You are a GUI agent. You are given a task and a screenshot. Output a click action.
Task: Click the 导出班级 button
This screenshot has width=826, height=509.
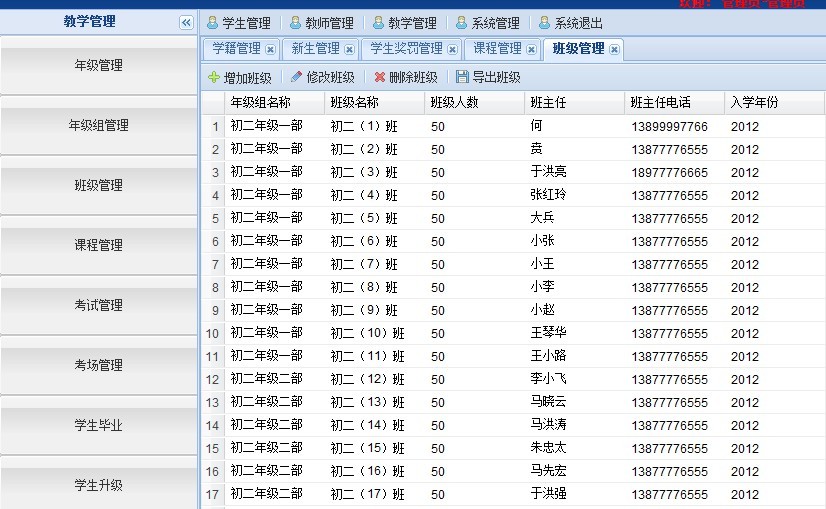coord(489,77)
